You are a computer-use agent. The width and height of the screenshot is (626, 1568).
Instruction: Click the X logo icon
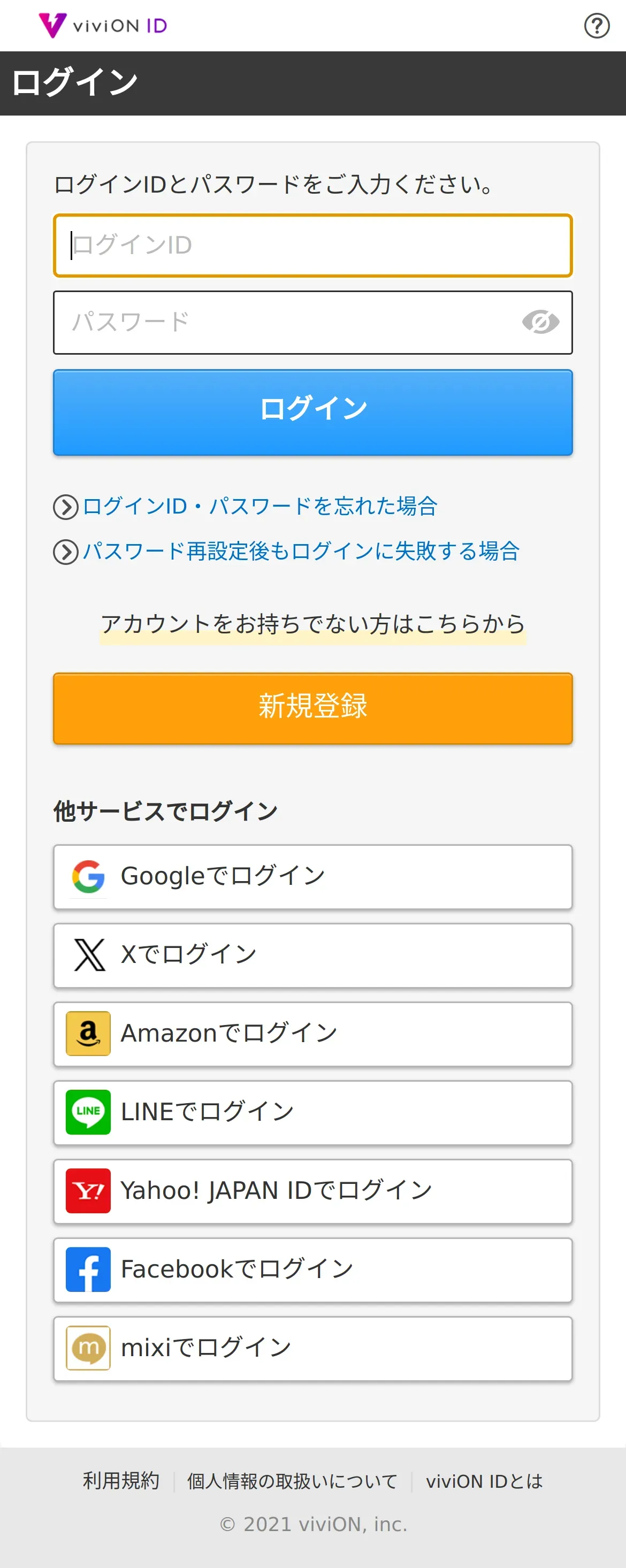click(89, 954)
